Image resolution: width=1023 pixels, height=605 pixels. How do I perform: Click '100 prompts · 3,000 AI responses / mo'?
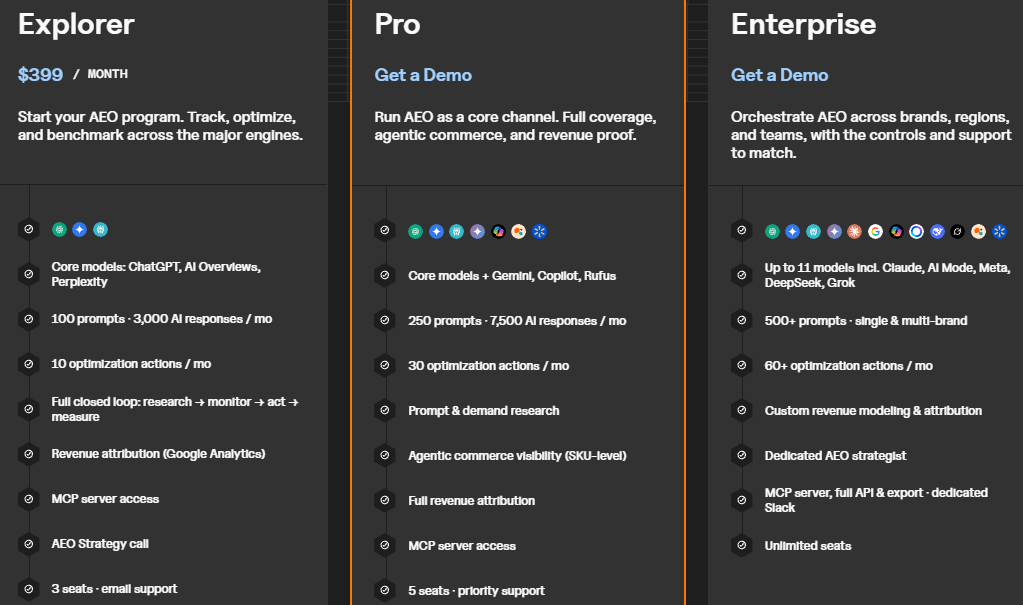pos(162,319)
